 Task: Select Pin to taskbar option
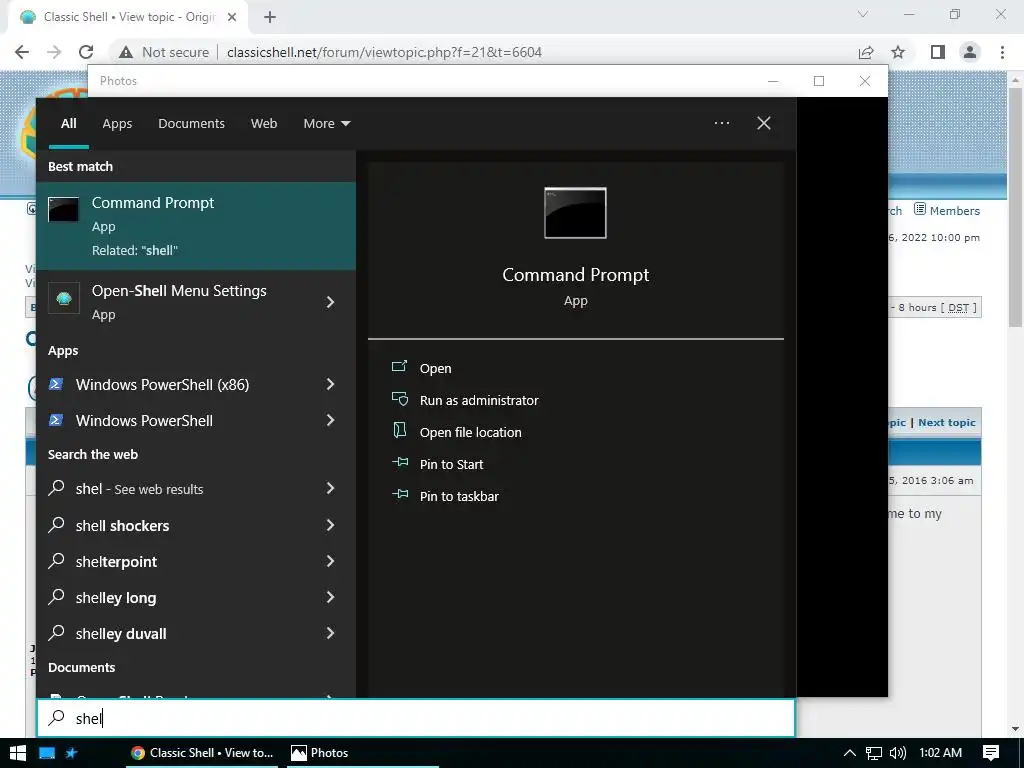(x=459, y=496)
